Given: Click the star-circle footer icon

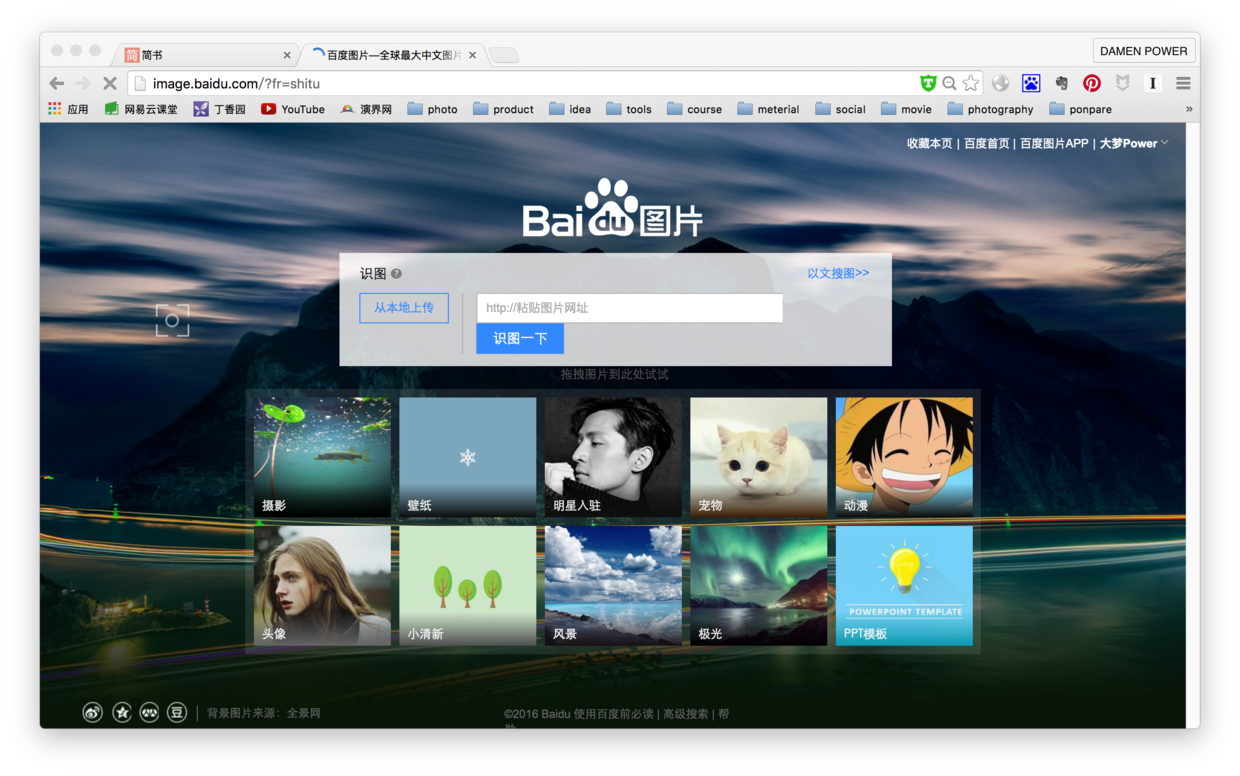Looking at the screenshot, I should [122, 713].
